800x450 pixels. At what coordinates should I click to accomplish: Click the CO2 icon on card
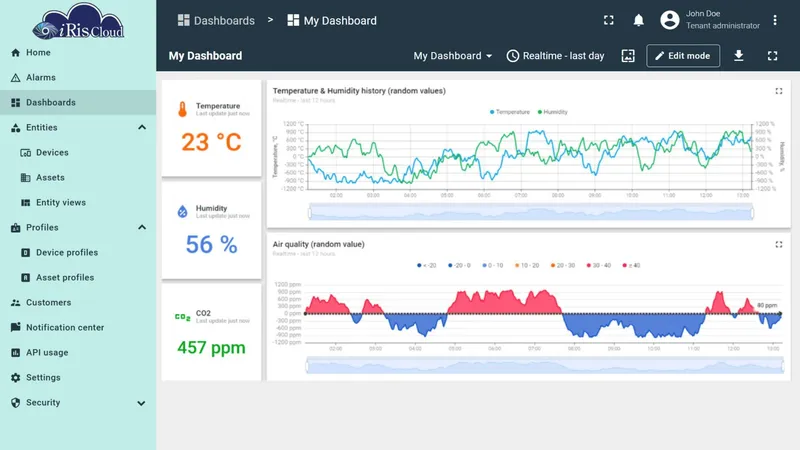[x=182, y=317]
